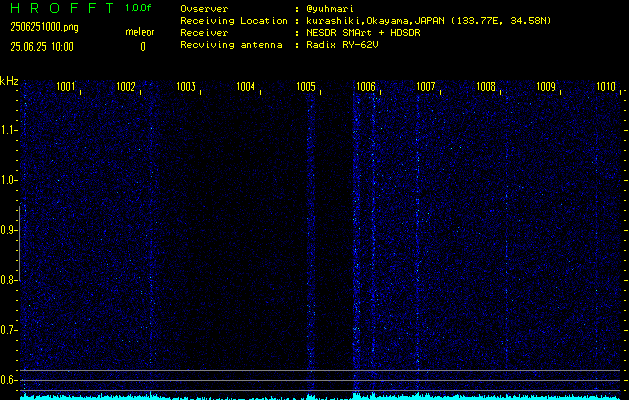Click the observer name @yuhmari
Screen dimensions: 629x400
(x=330, y=9)
